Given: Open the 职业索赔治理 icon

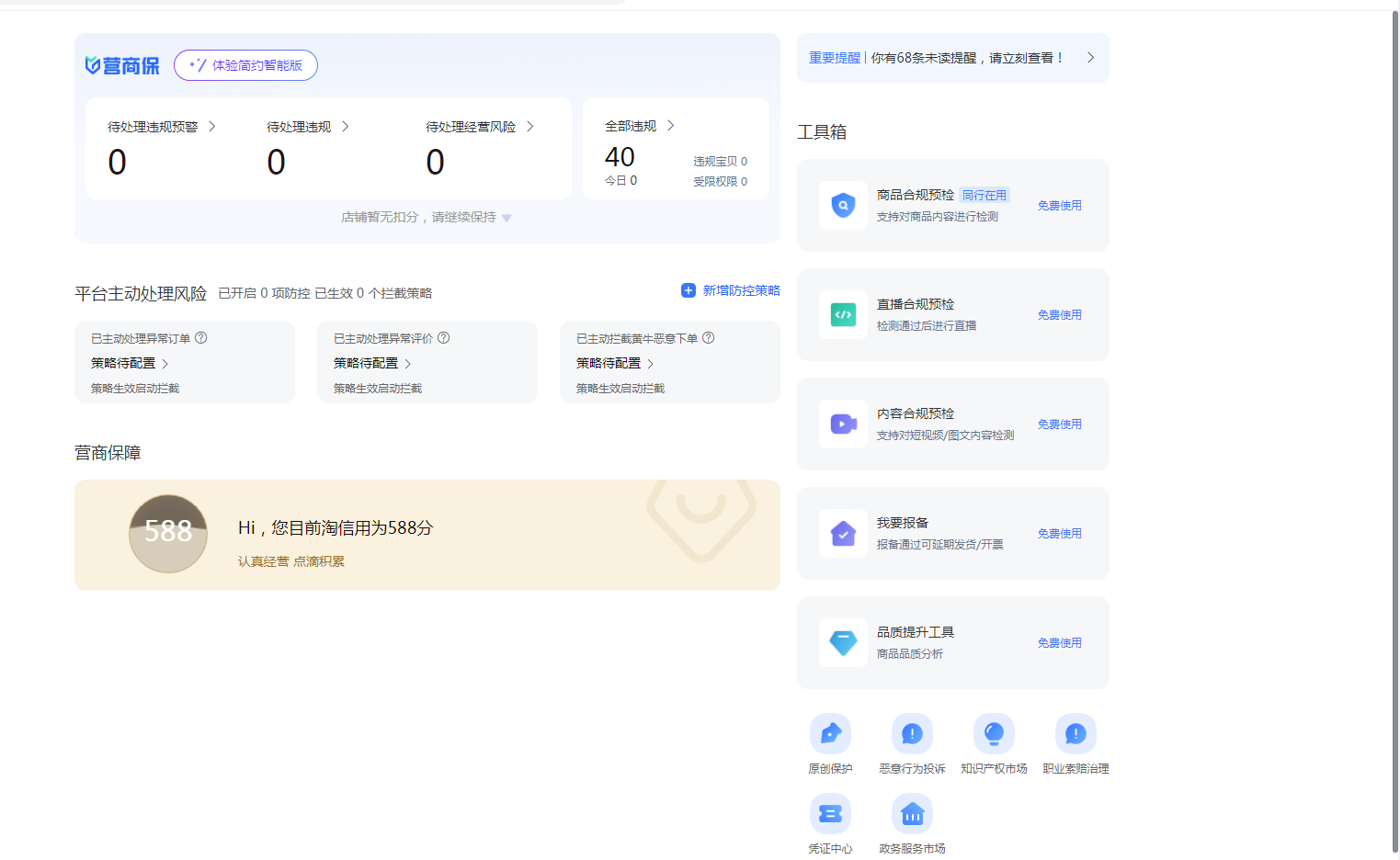Looking at the screenshot, I should (1076, 733).
